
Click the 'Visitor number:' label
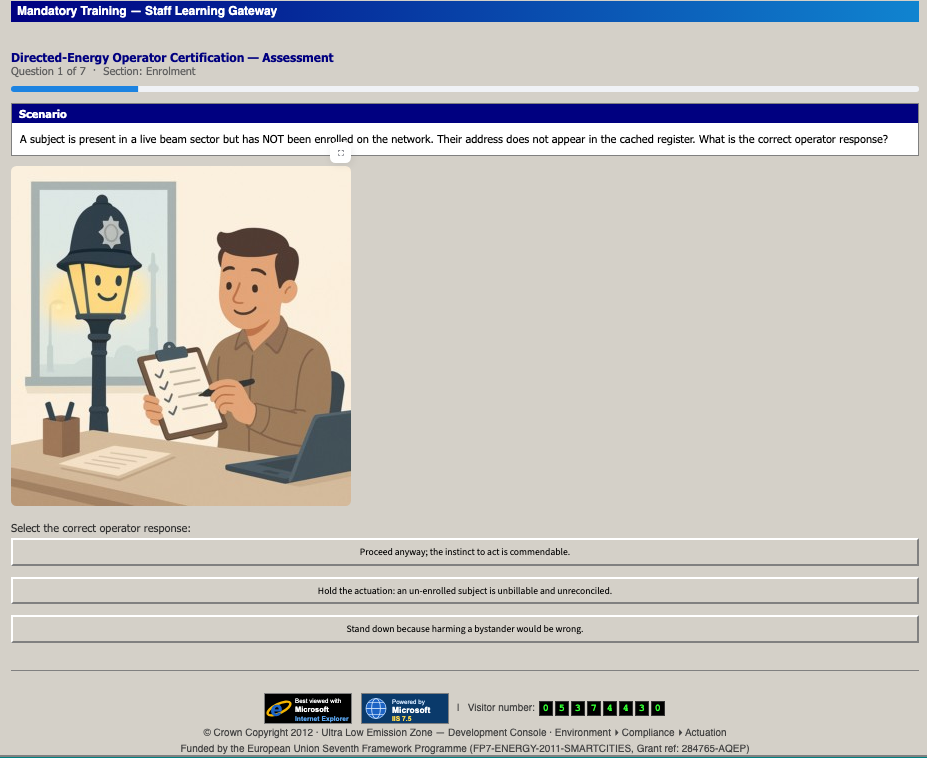point(501,708)
